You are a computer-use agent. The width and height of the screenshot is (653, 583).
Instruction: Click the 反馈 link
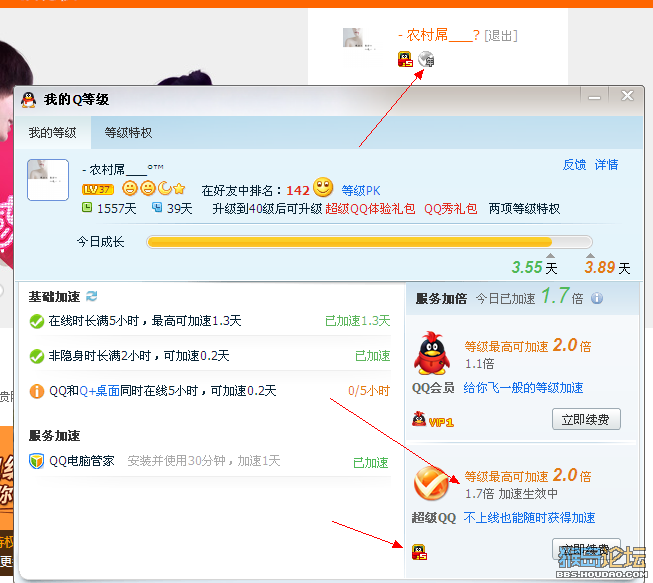(574, 164)
